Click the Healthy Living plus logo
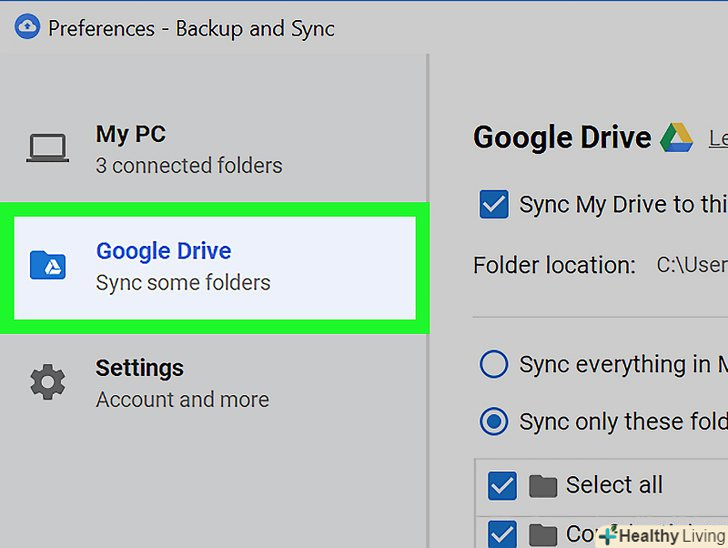Viewport: 728px width, 548px height. [x=608, y=536]
